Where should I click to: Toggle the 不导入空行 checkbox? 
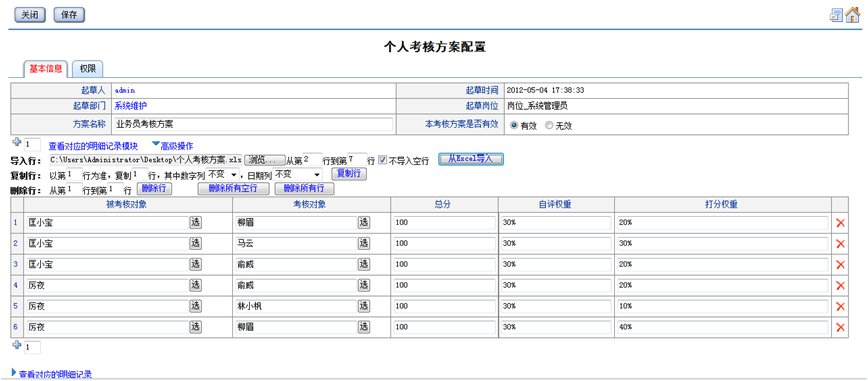coord(383,159)
